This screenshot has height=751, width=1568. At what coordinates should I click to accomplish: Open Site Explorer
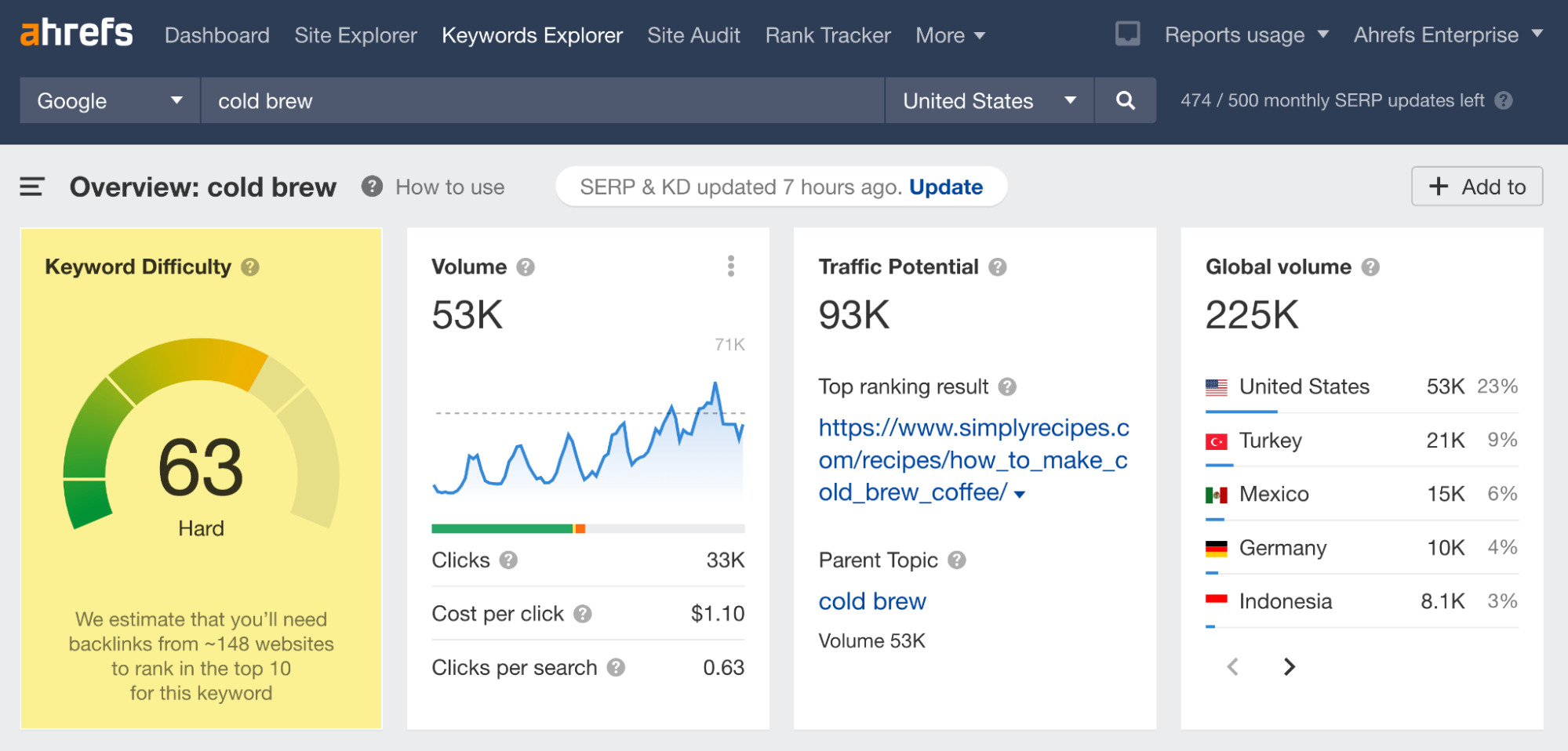[355, 35]
